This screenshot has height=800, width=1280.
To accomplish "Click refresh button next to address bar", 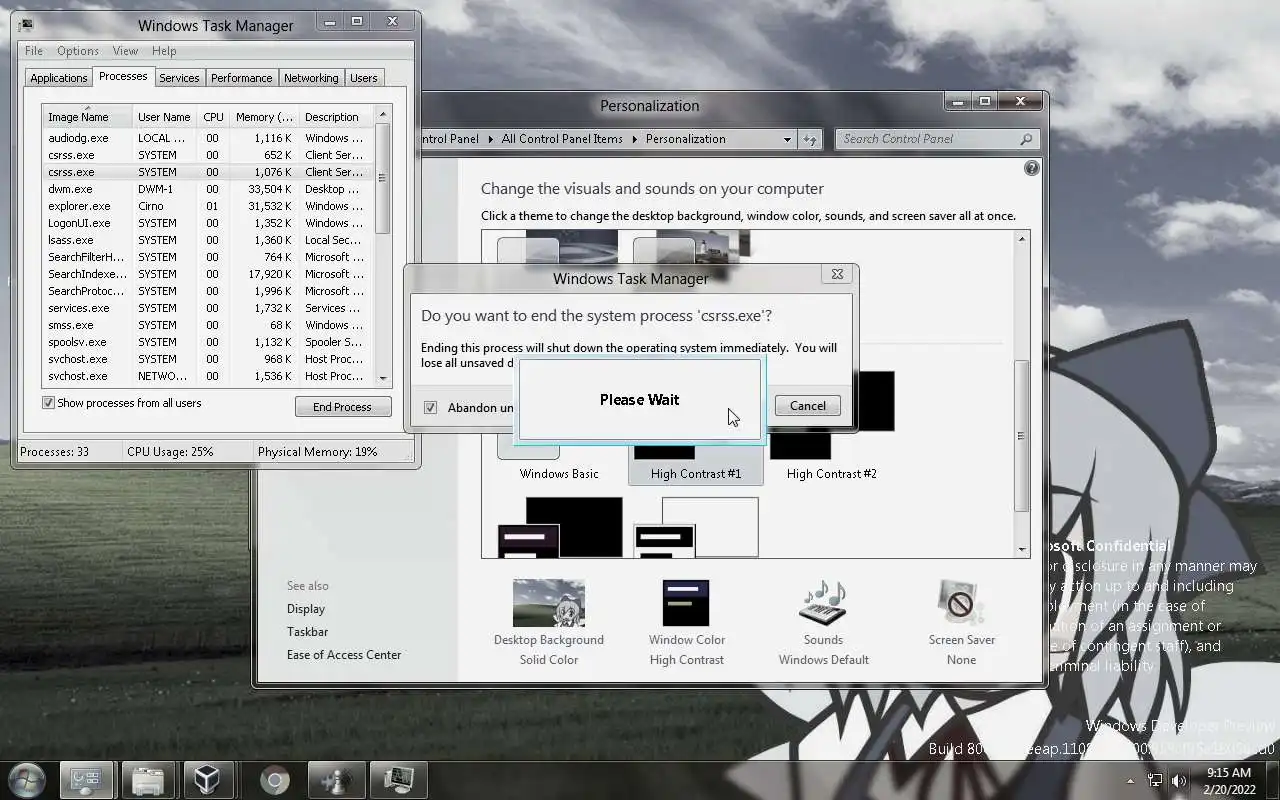I will click(x=810, y=139).
